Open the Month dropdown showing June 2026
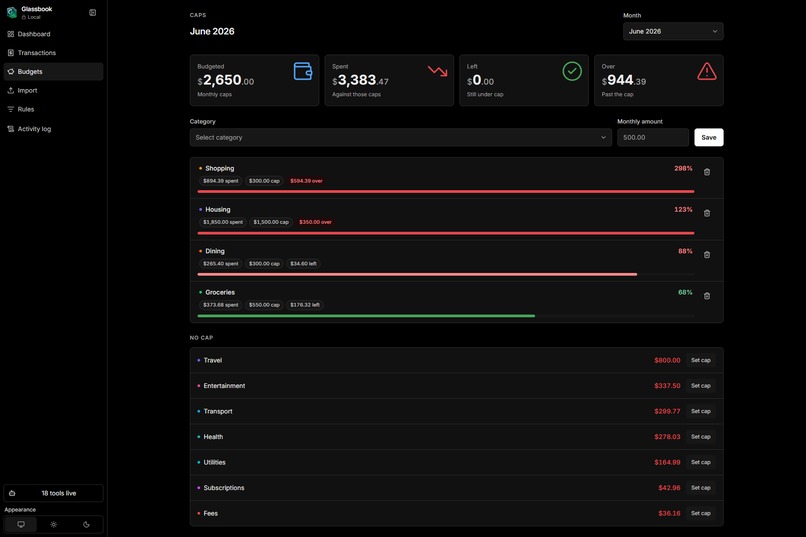This screenshot has height=537, width=806. 673,31
